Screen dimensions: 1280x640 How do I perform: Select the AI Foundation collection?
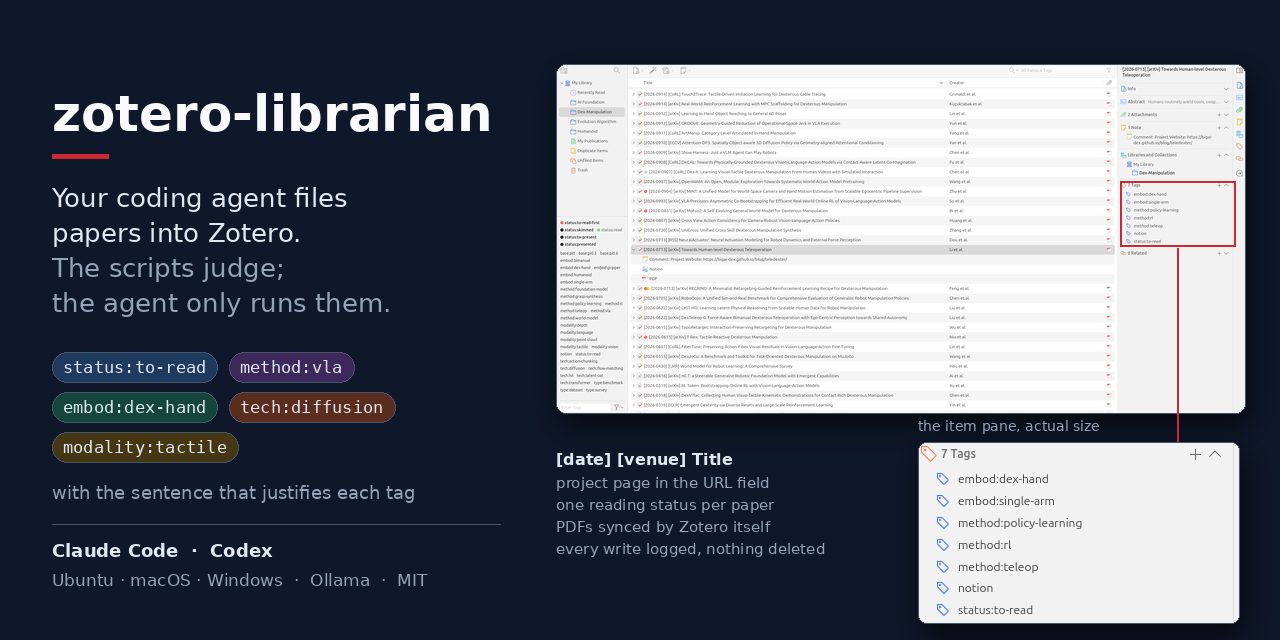click(591, 102)
